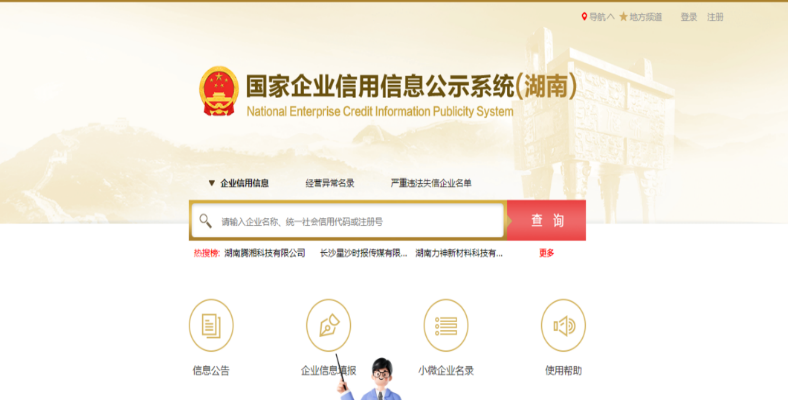Click the 信息公告 document icon
The width and height of the screenshot is (789, 401).
pos(211,325)
